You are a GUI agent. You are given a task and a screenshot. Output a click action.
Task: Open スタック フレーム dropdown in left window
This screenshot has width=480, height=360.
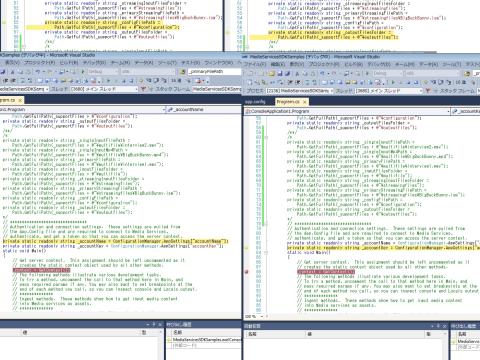216,89
